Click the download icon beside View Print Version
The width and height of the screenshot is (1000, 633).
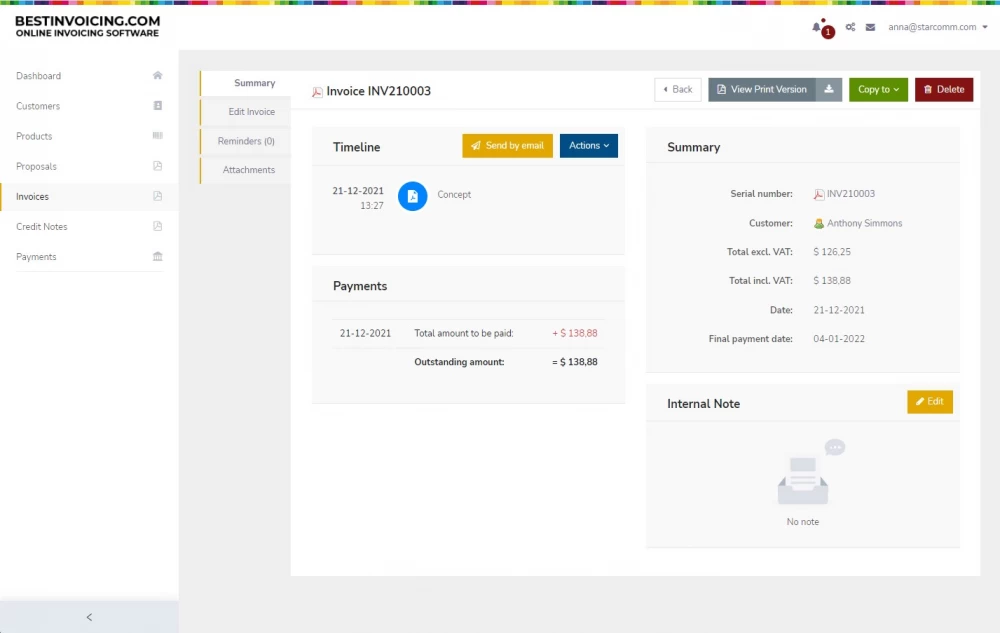[829, 90]
